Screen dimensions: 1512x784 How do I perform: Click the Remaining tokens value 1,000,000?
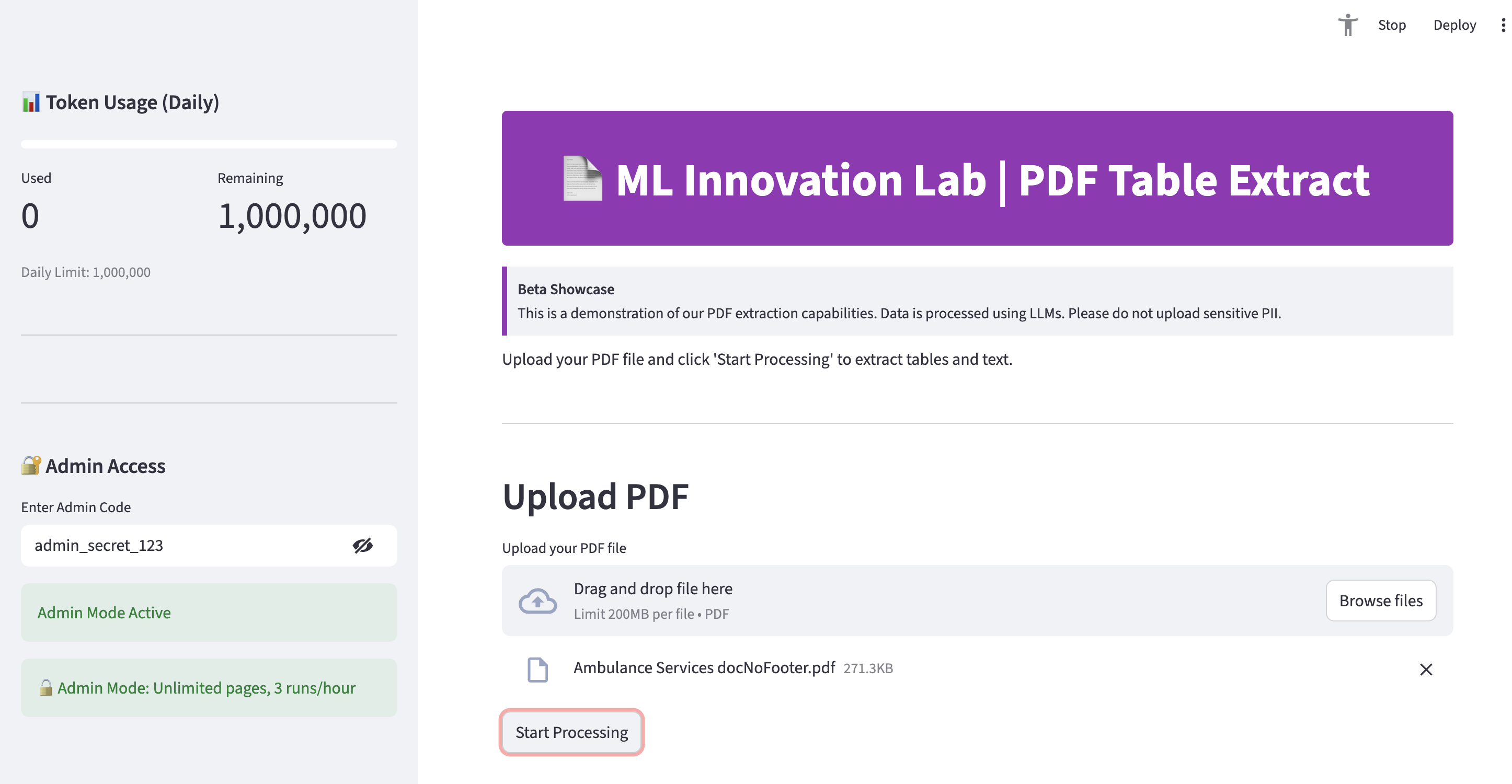click(x=292, y=216)
